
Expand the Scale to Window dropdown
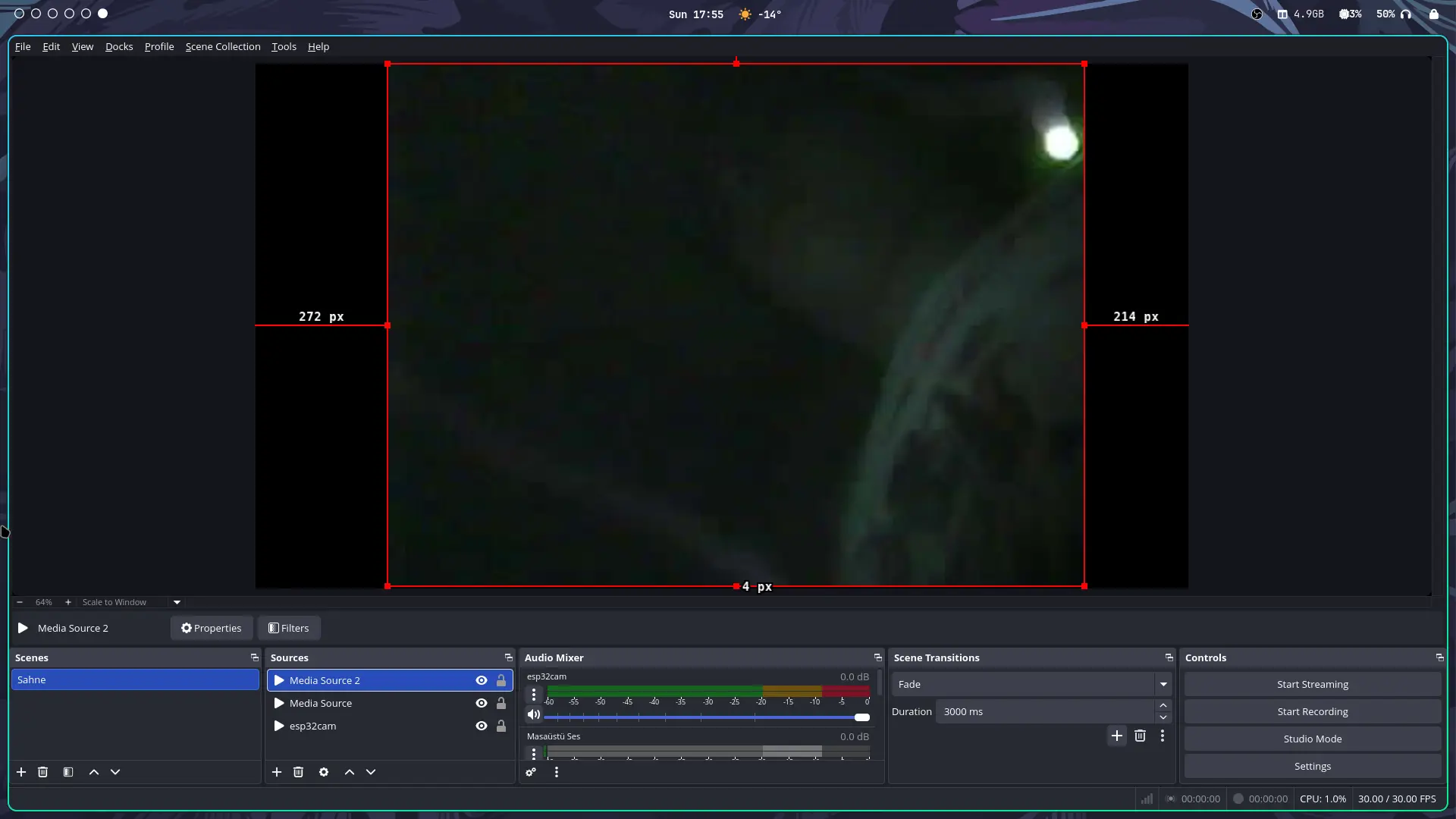tap(177, 602)
